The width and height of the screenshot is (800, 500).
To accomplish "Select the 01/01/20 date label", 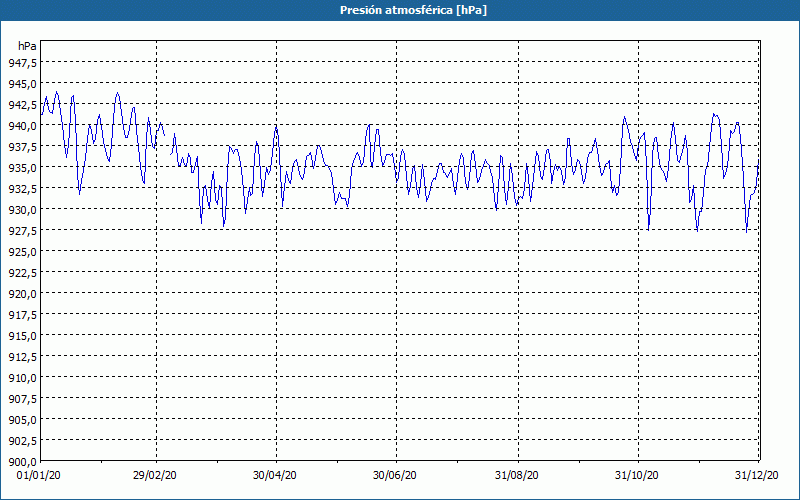I will coord(38,476).
